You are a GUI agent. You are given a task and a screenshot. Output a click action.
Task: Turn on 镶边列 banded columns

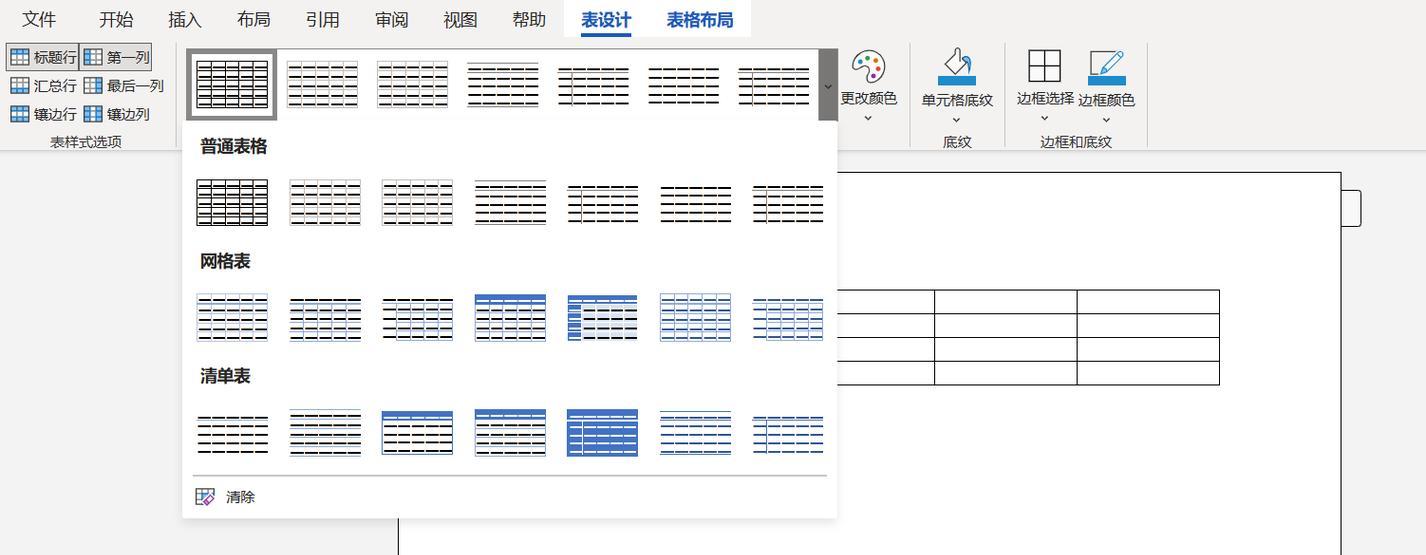(116, 114)
